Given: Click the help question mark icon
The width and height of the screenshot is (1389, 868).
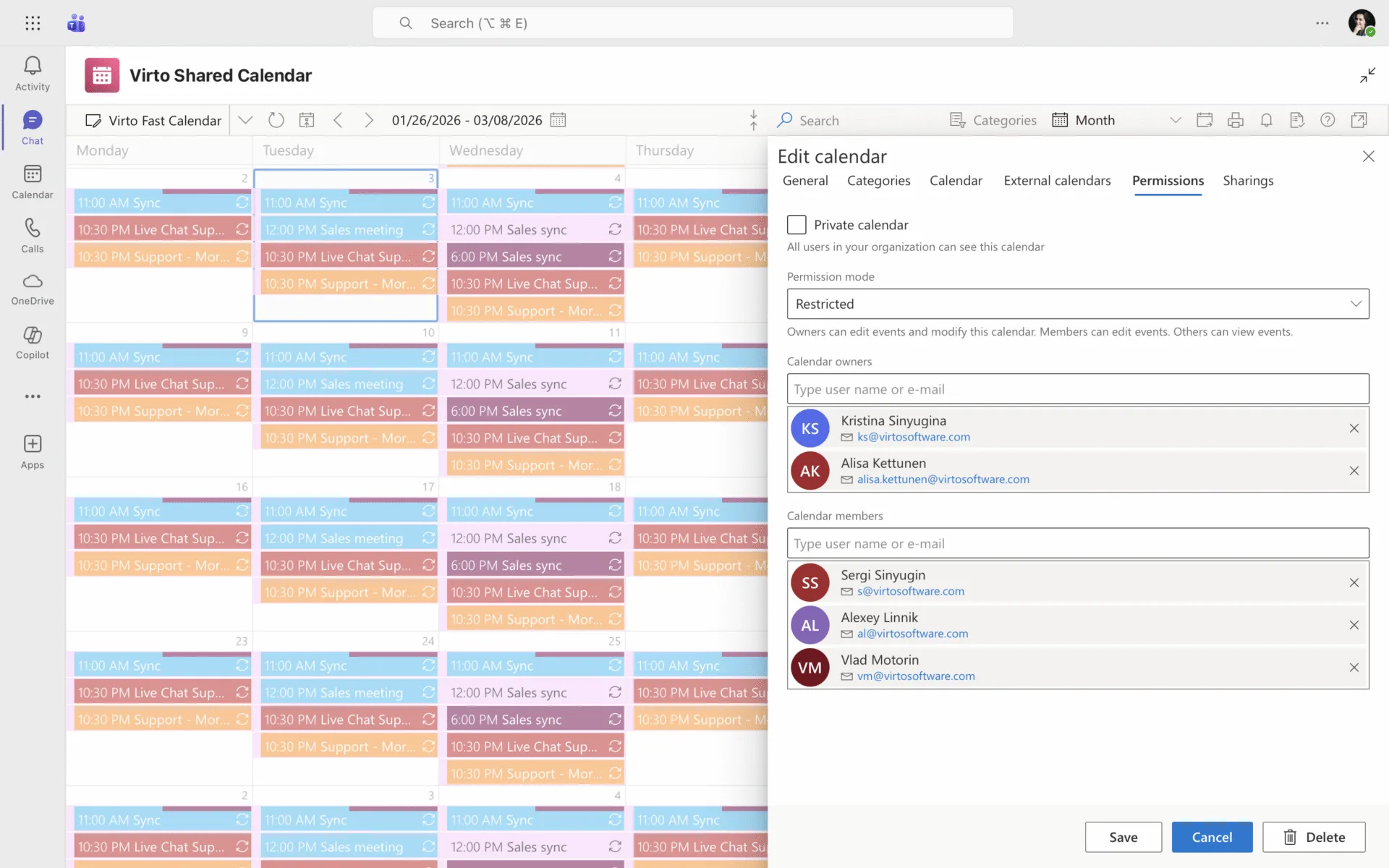Looking at the screenshot, I should pos(1328,120).
